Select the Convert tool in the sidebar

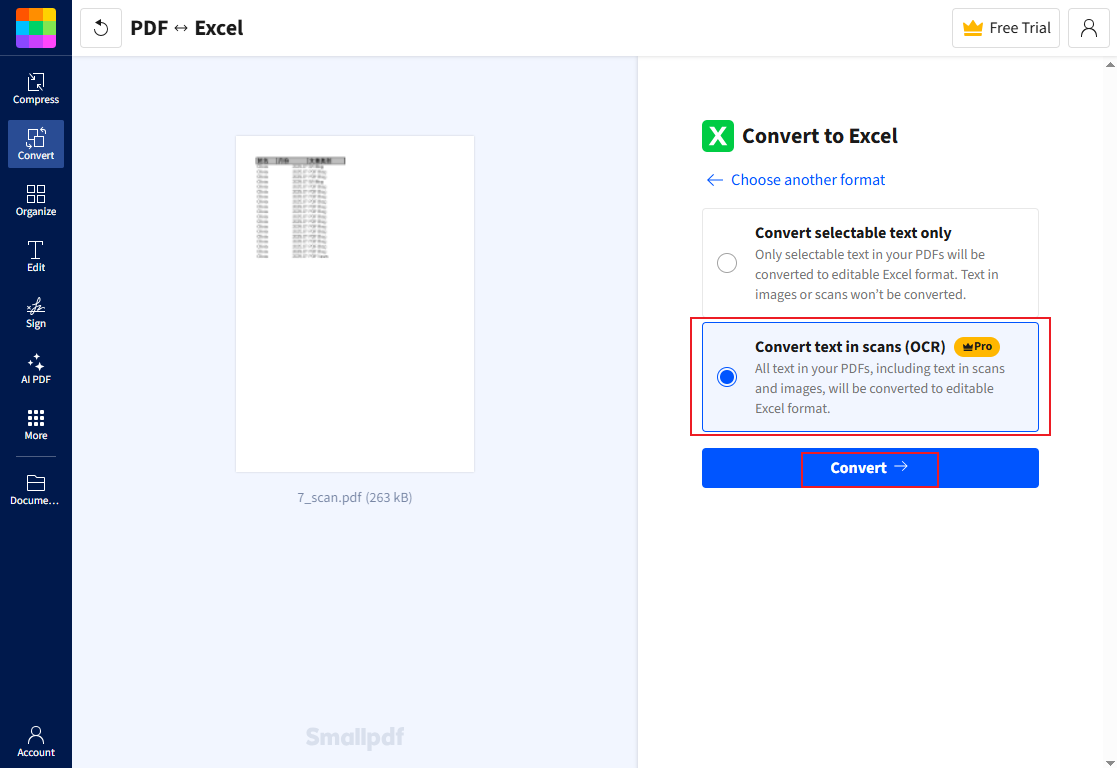click(36, 144)
